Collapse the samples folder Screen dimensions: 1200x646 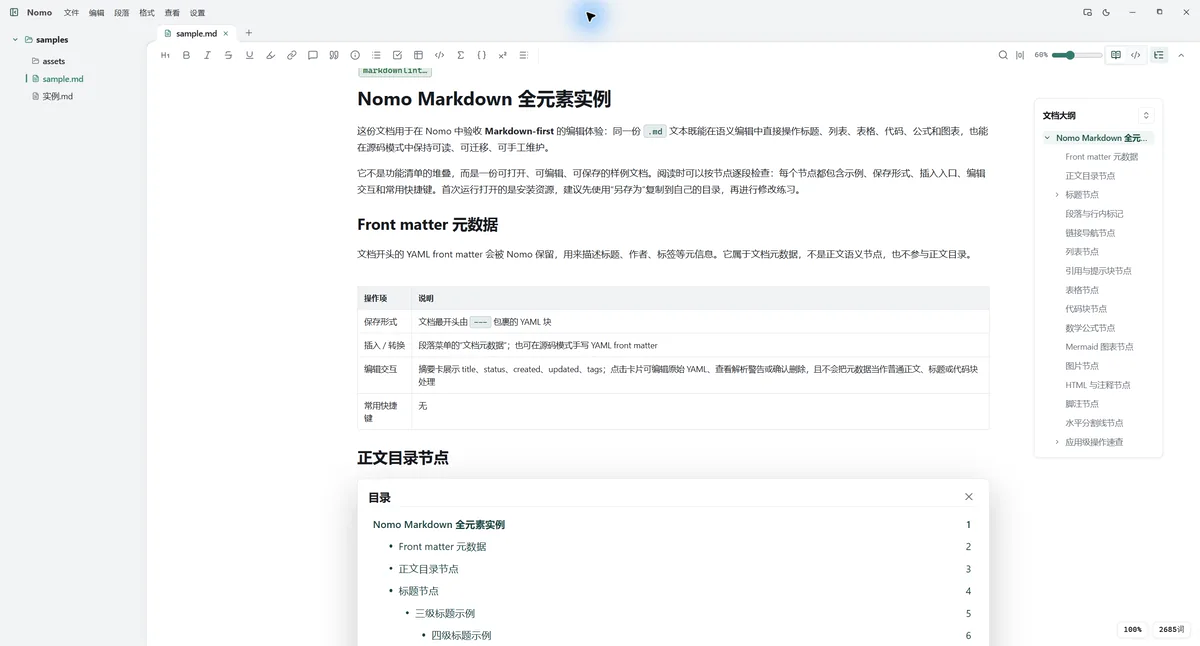(15, 40)
